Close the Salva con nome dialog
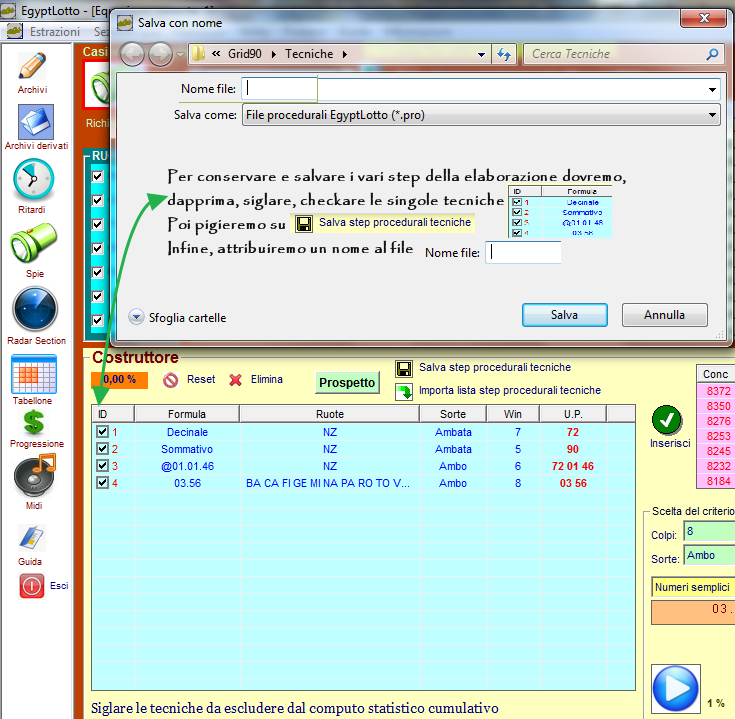This screenshot has height=719, width=735. point(704,18)
